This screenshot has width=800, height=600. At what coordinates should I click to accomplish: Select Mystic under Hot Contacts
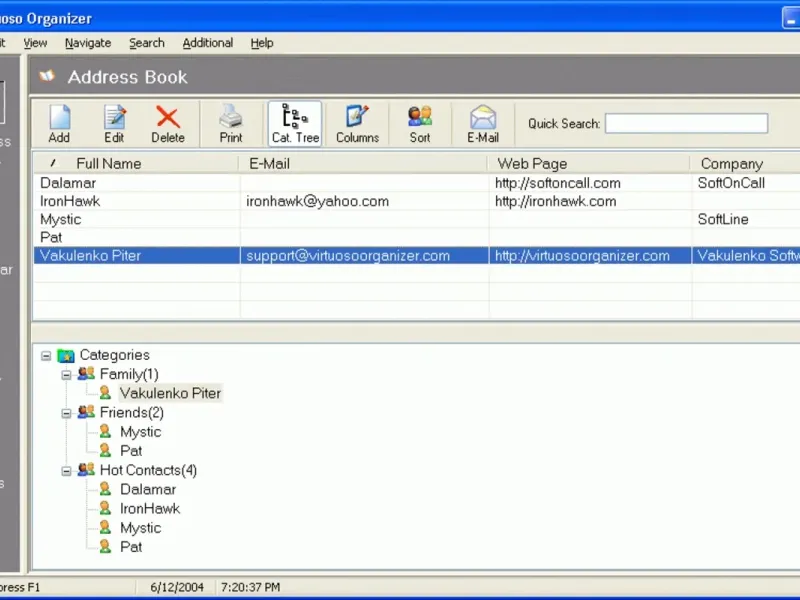pos(141,528)
